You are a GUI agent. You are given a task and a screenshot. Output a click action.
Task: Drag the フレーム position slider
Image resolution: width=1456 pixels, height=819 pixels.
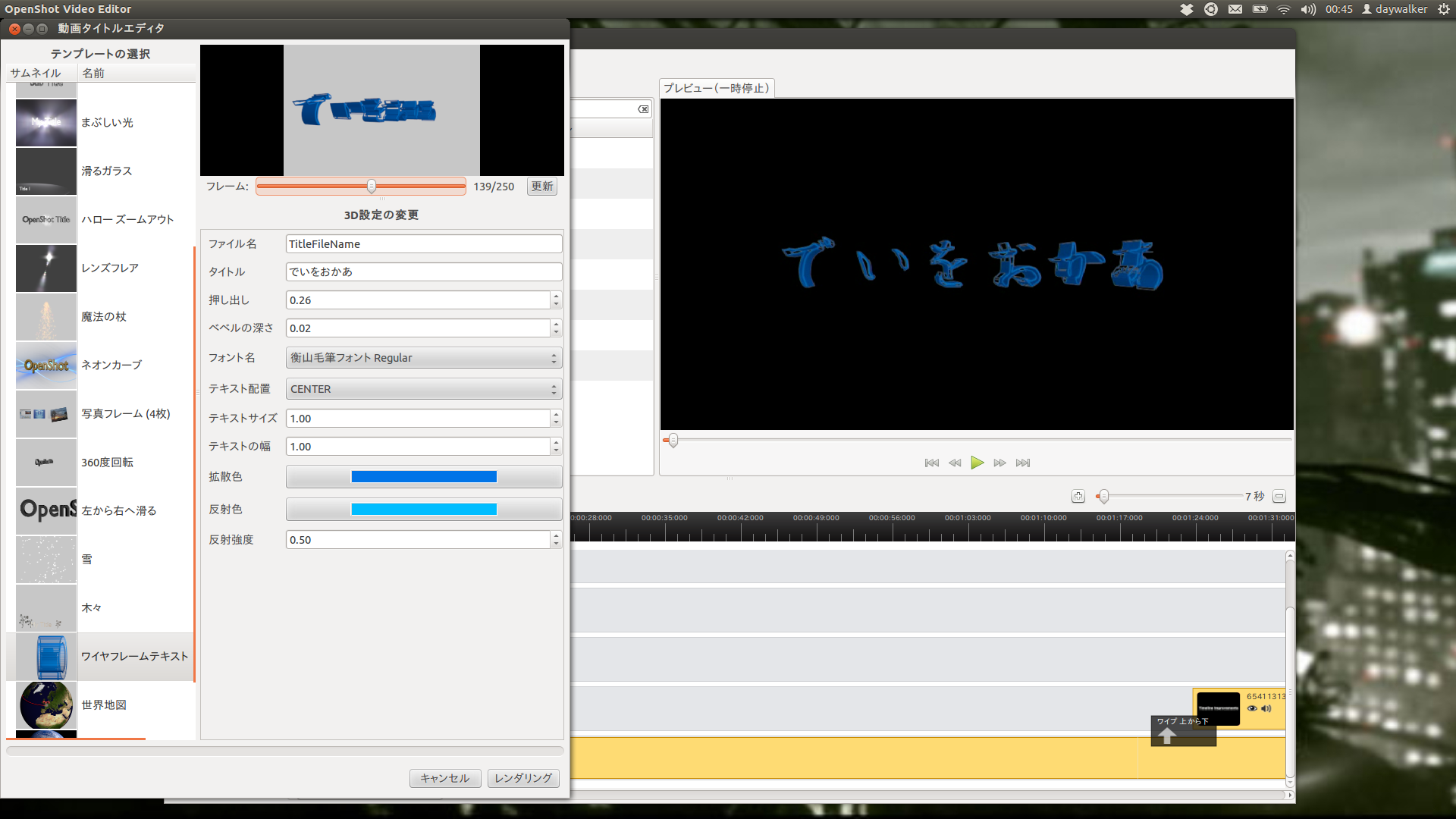tap(371, 186)
